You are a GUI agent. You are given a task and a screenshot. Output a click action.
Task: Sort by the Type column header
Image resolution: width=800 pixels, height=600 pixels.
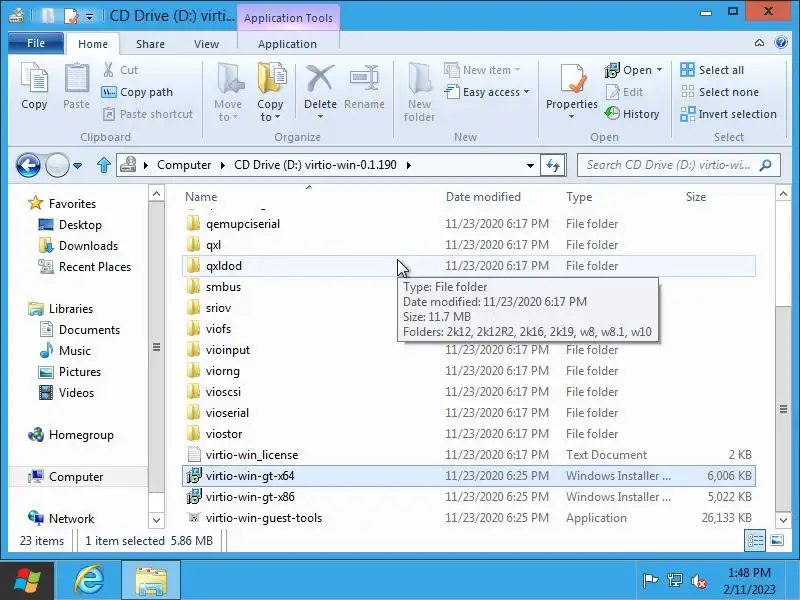coord(579,197)
